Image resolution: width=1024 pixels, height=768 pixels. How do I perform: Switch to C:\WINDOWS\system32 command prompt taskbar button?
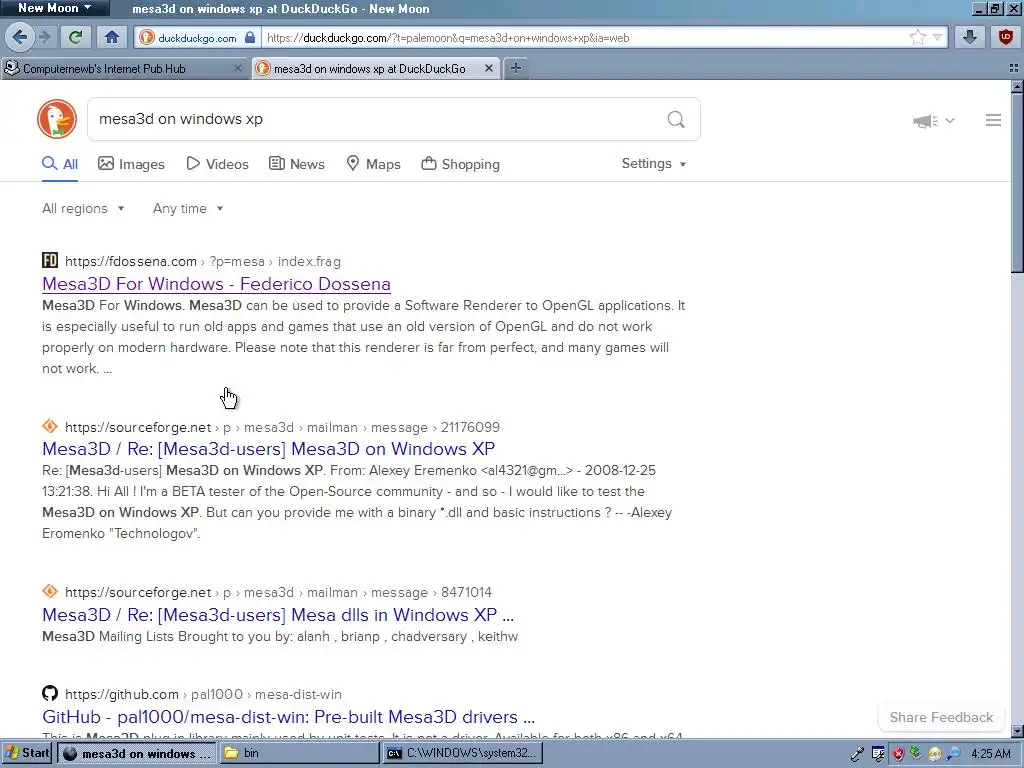[x=462, y=753]
